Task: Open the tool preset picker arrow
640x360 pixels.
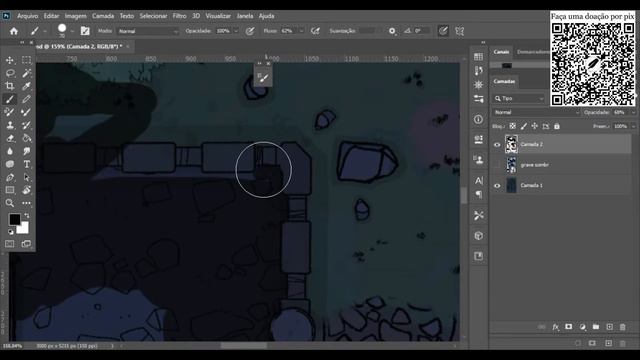Action: click(x=45, y=31)
